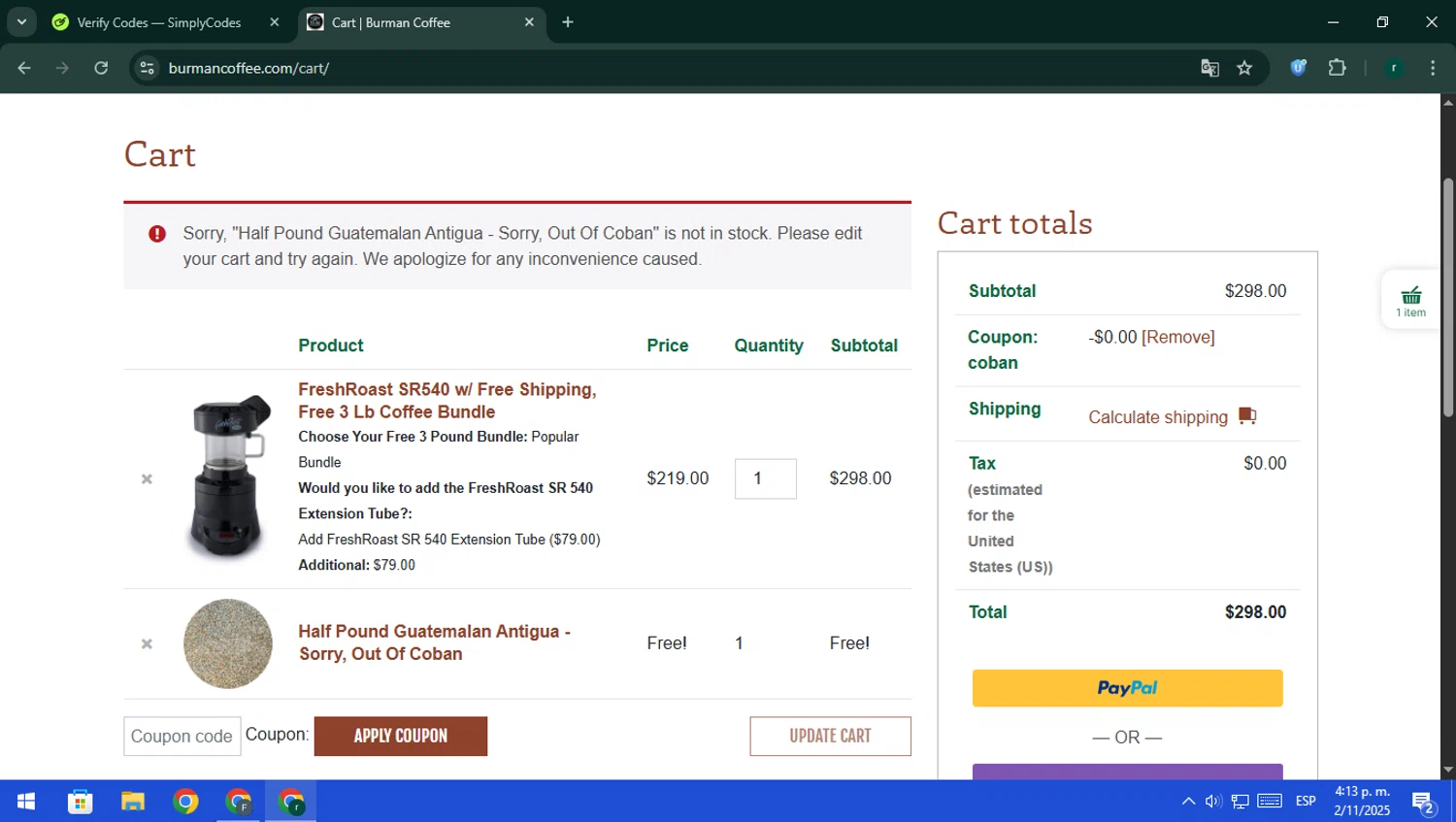Viewport: 1456px width, 822px height.
Task: Click Cart page heading
Action: [160, 155]
